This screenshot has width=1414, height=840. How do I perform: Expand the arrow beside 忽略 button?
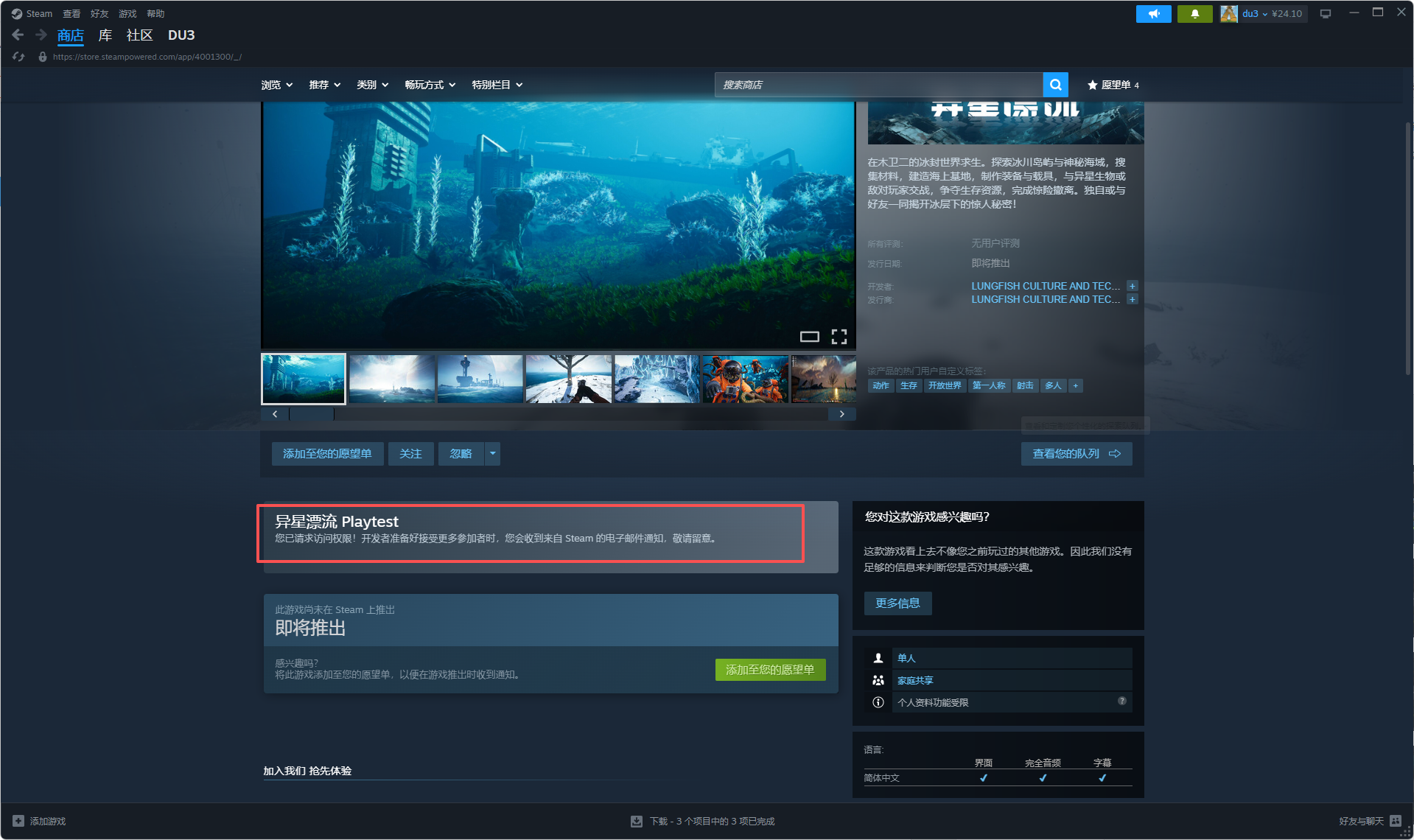[x=493, y=453]
